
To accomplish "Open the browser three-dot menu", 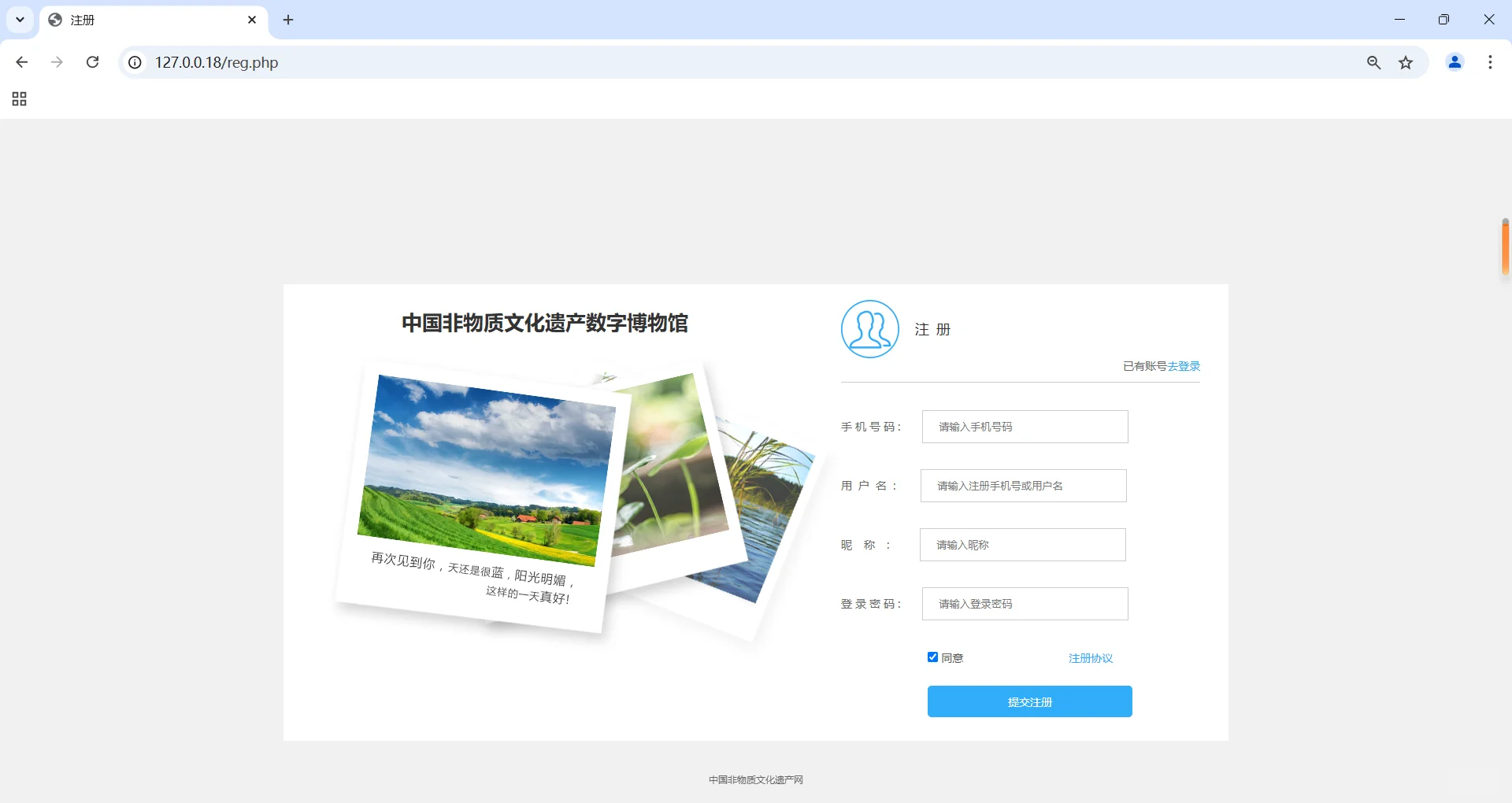I will (1489, 62).
